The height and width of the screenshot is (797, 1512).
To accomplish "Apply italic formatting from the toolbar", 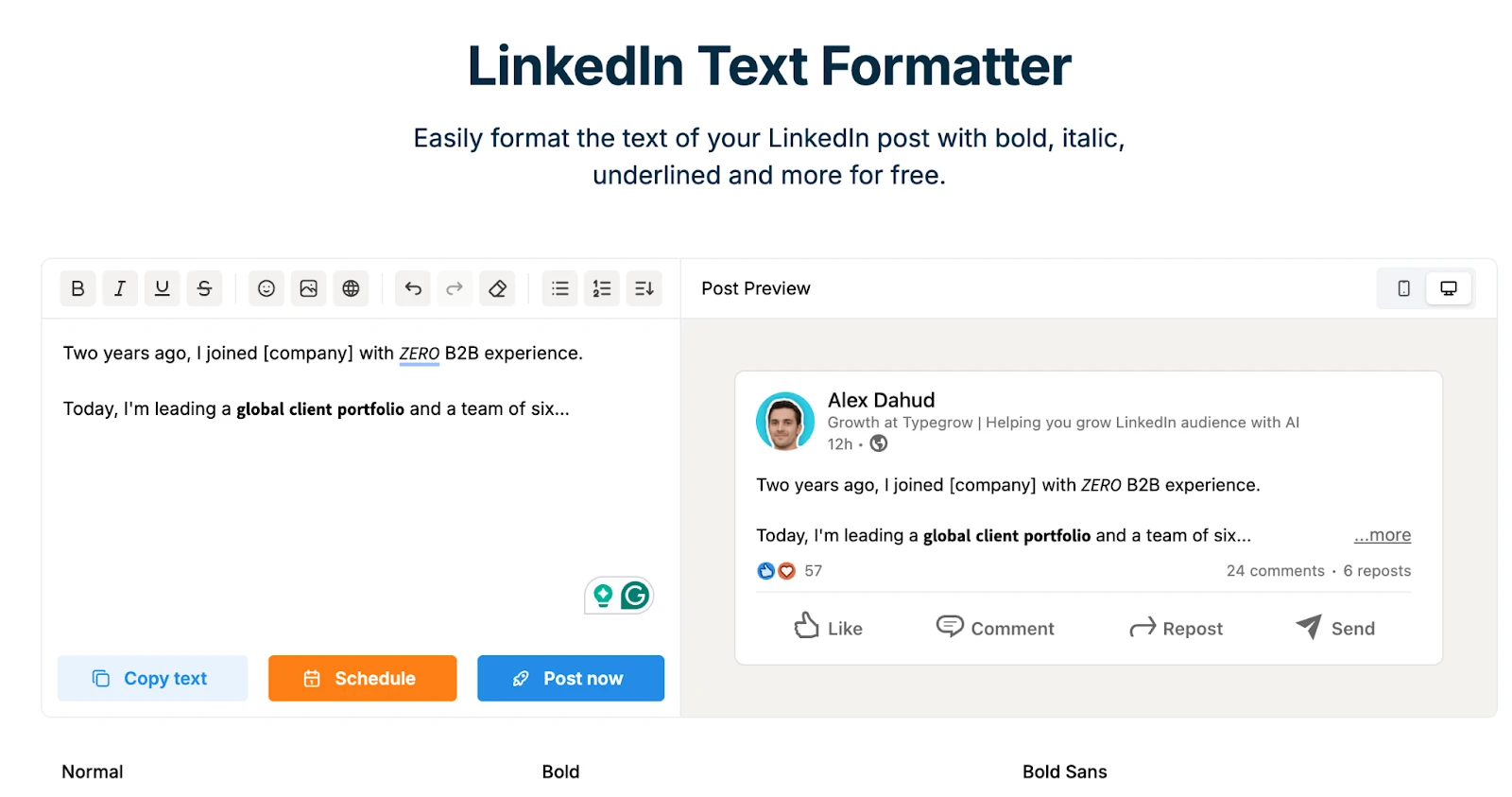I will [120, 288].
